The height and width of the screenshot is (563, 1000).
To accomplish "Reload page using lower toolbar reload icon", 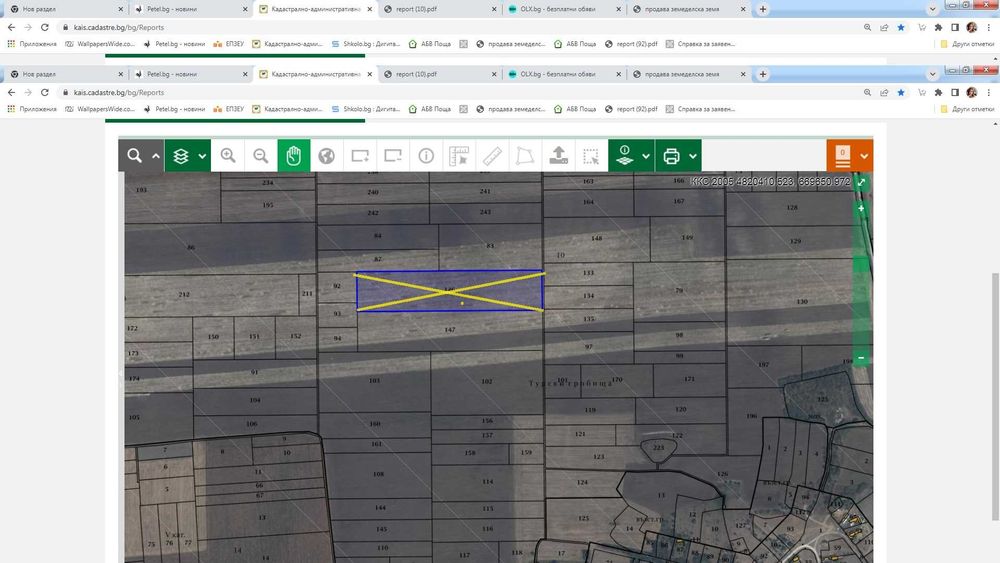I will (x=45, y=92).
